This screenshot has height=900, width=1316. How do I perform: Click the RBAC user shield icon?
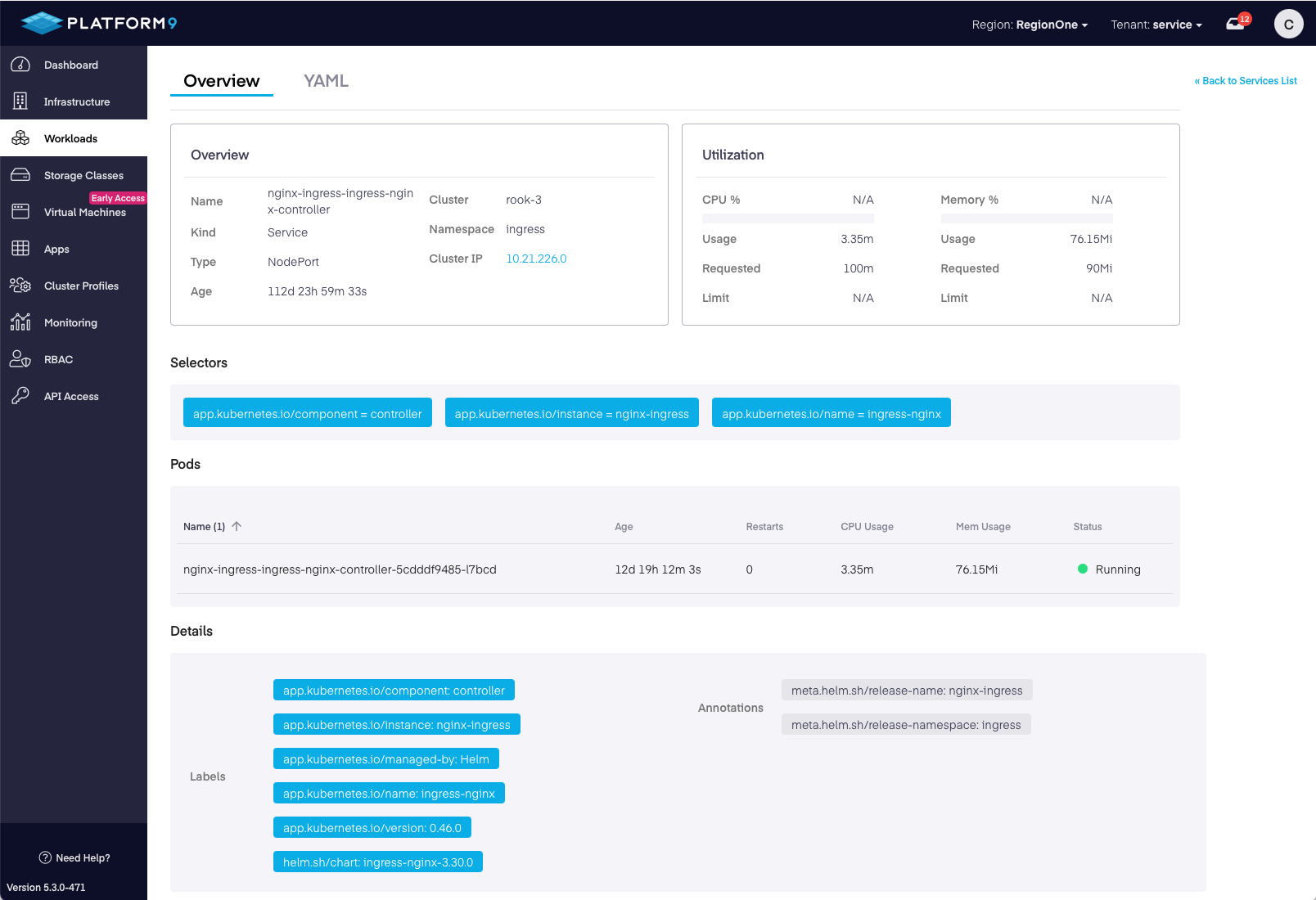tap(20, 359)
